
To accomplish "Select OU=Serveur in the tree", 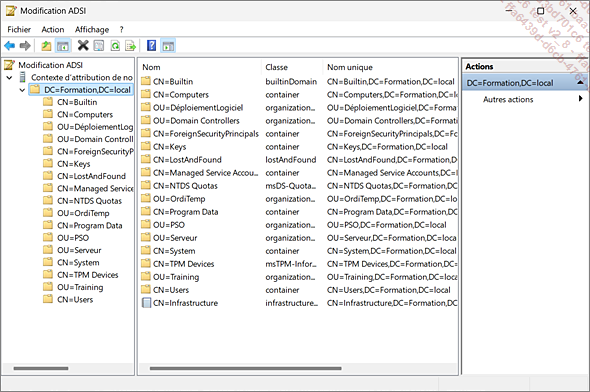I will point(79,250).
